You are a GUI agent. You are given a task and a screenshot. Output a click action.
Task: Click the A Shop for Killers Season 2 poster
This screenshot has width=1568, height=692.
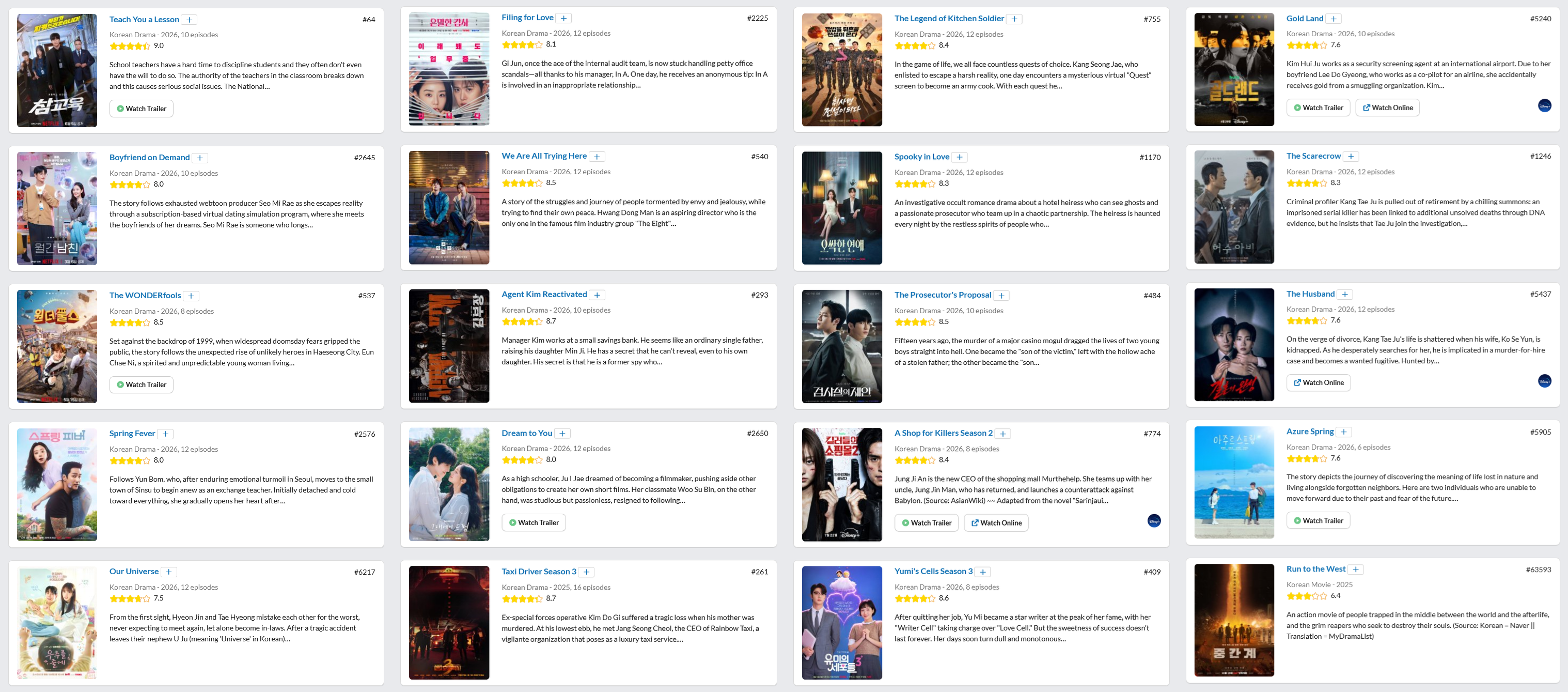(x=842, y=485)
